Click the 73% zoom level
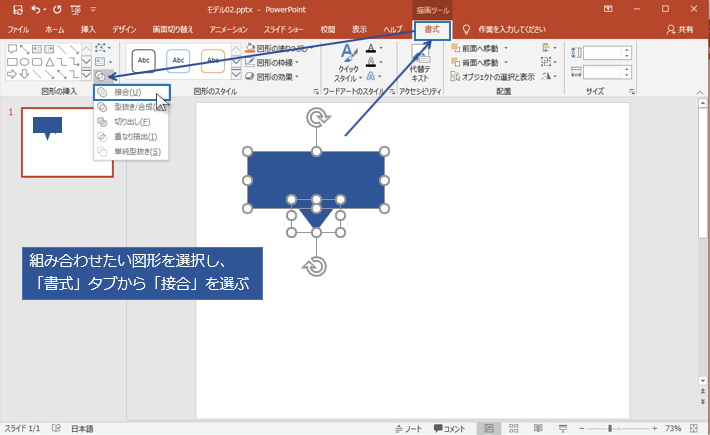This screenshot has height=435, width=710. point(673,428)
